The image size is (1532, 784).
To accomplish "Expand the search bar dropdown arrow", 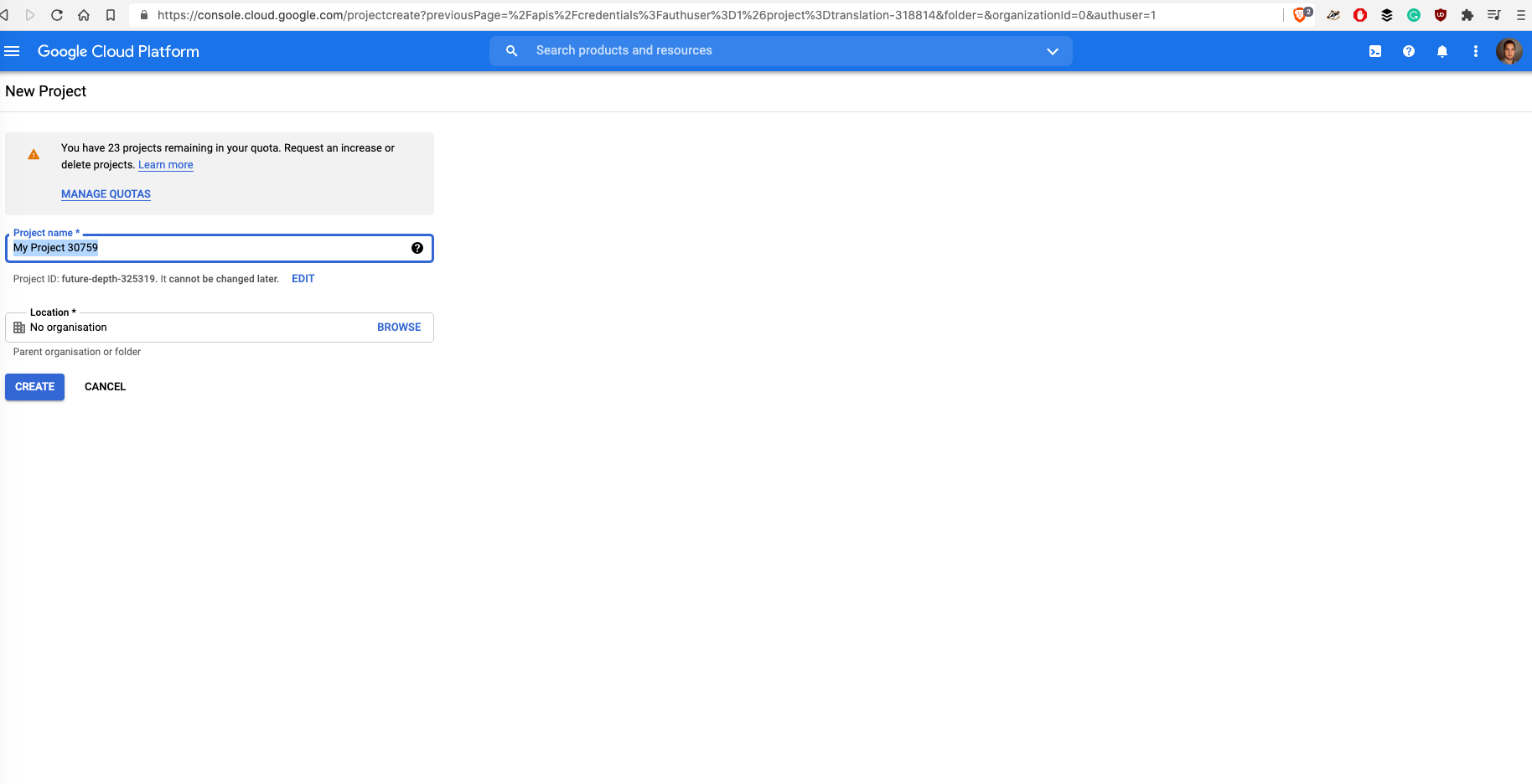I will click(1053, 51).
